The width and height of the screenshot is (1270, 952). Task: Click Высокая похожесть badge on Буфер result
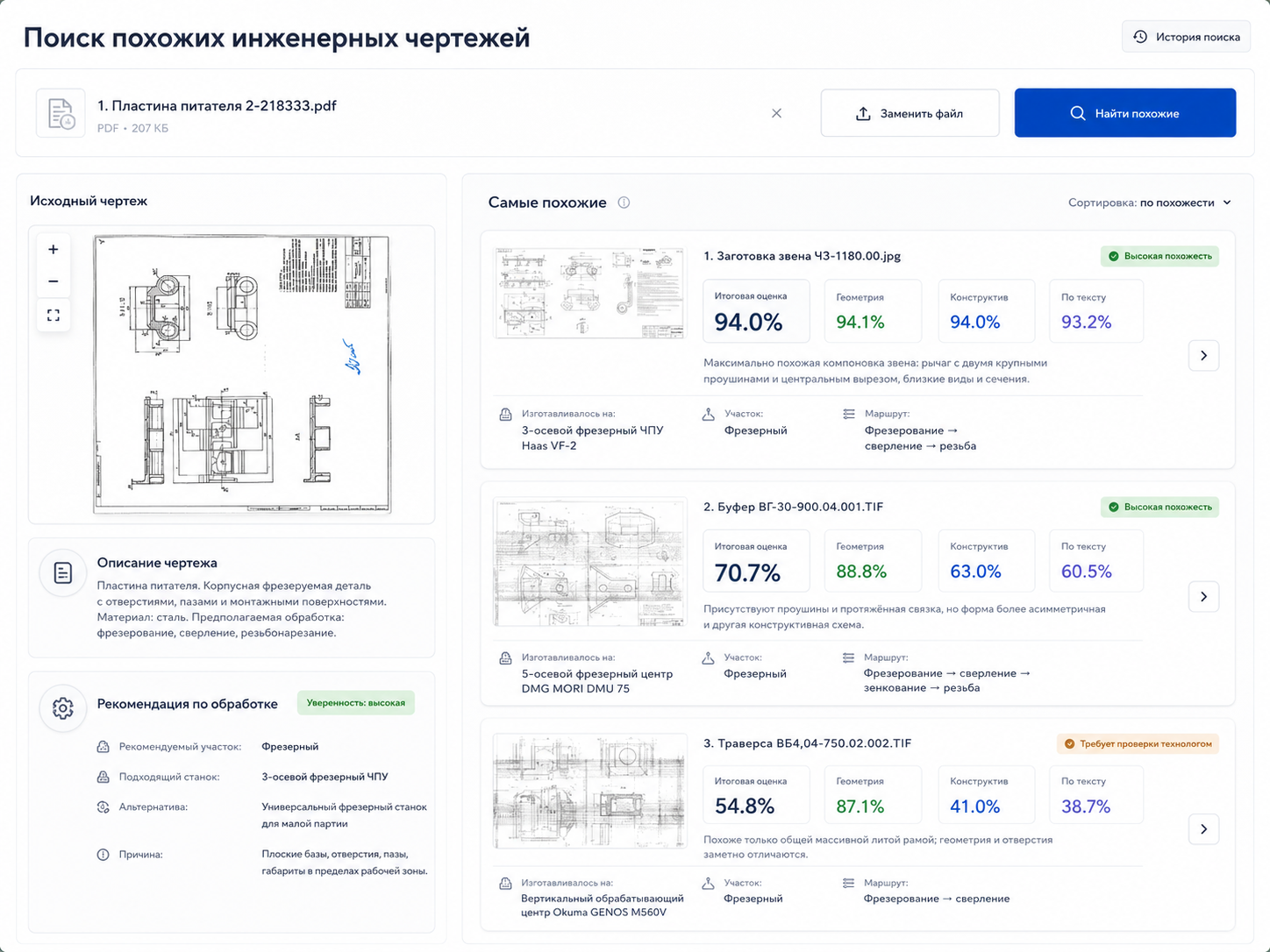(1159, 507)
